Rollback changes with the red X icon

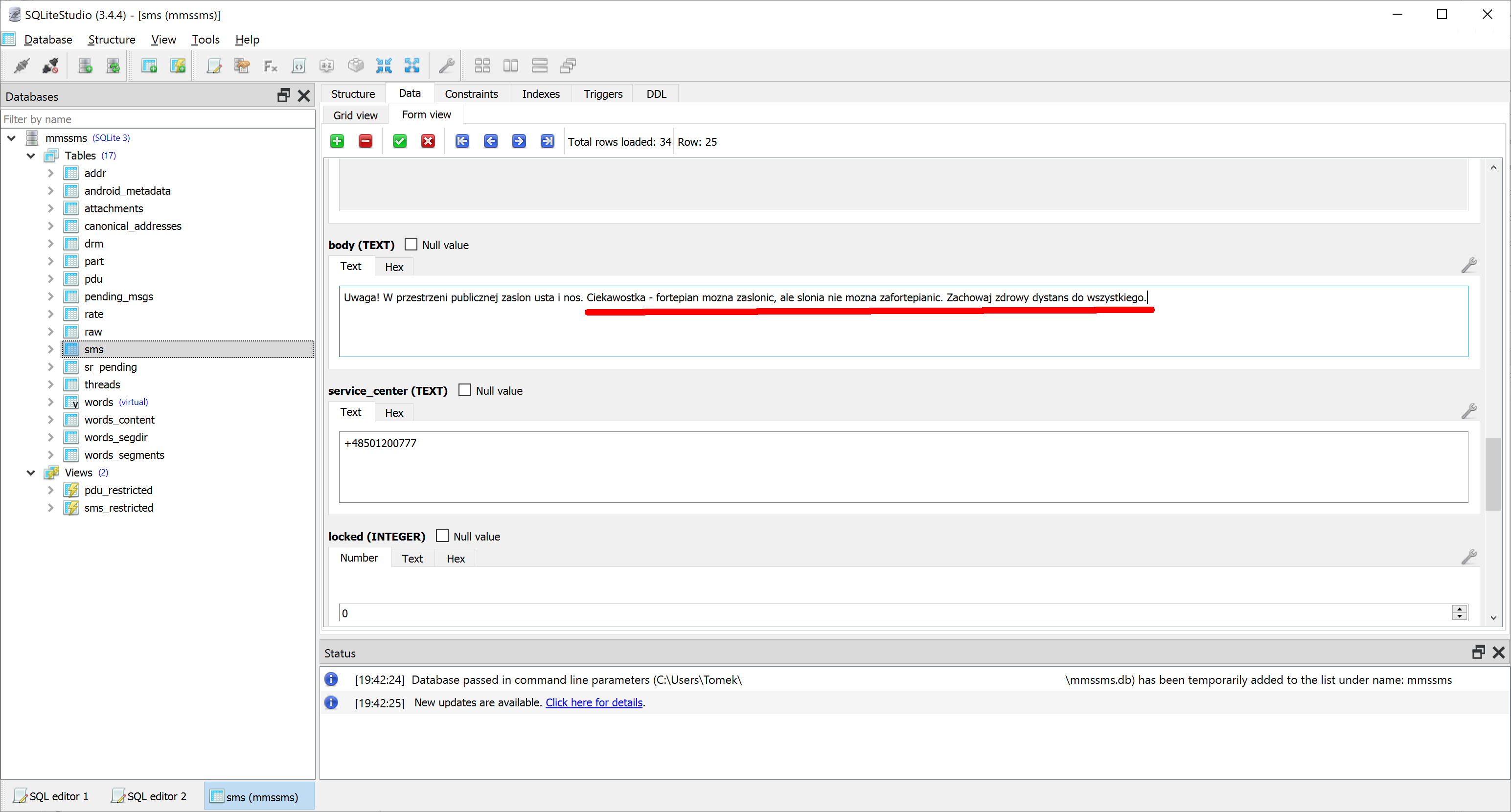(428, 141)
